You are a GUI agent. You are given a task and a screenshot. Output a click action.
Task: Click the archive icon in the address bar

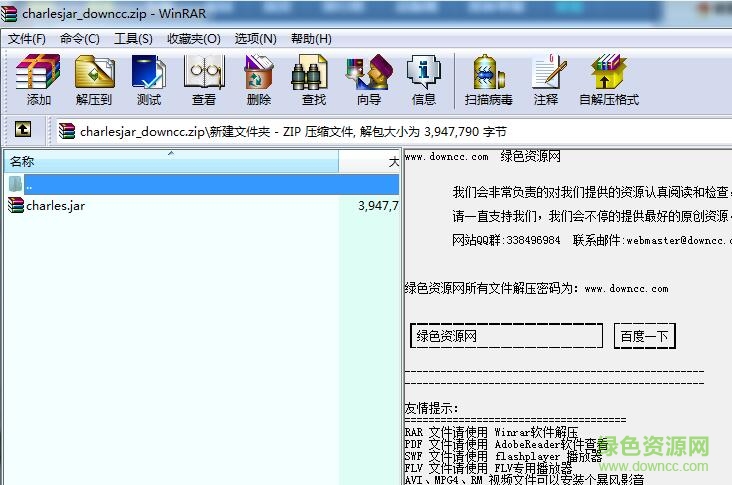67,131
